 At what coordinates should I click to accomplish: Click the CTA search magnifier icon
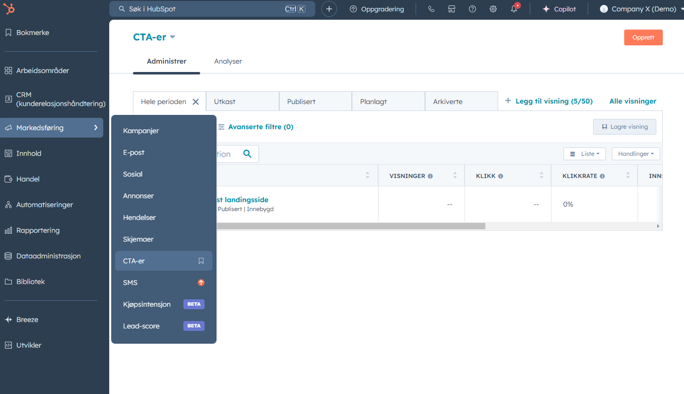click(x=247, y=154)
